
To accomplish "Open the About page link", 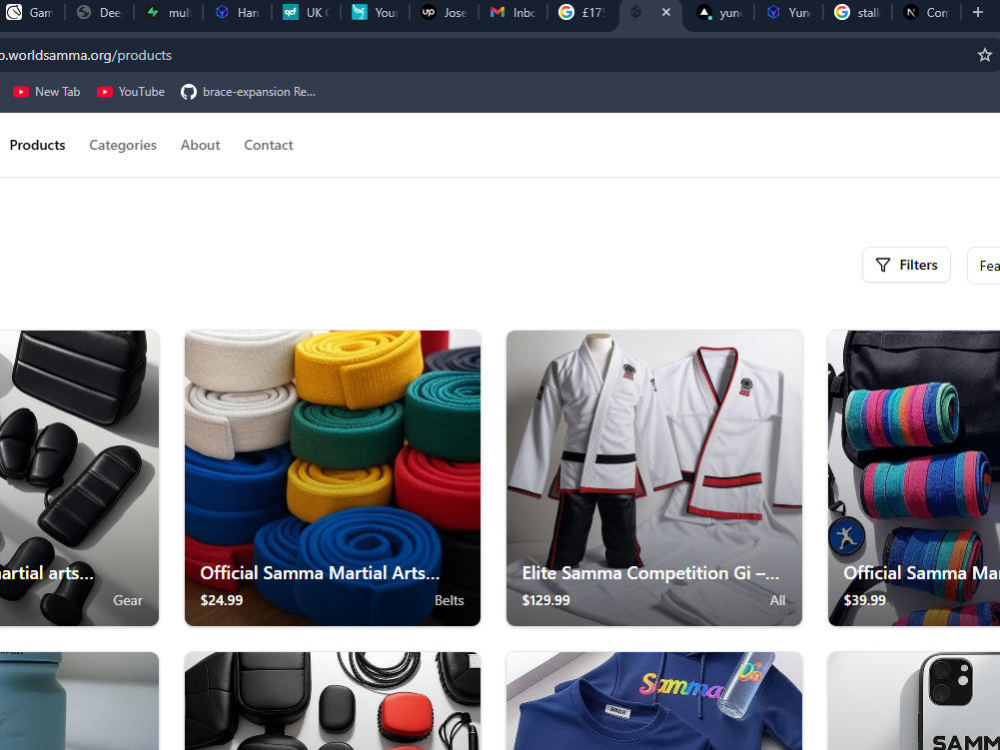I will [x=200, y=145].
